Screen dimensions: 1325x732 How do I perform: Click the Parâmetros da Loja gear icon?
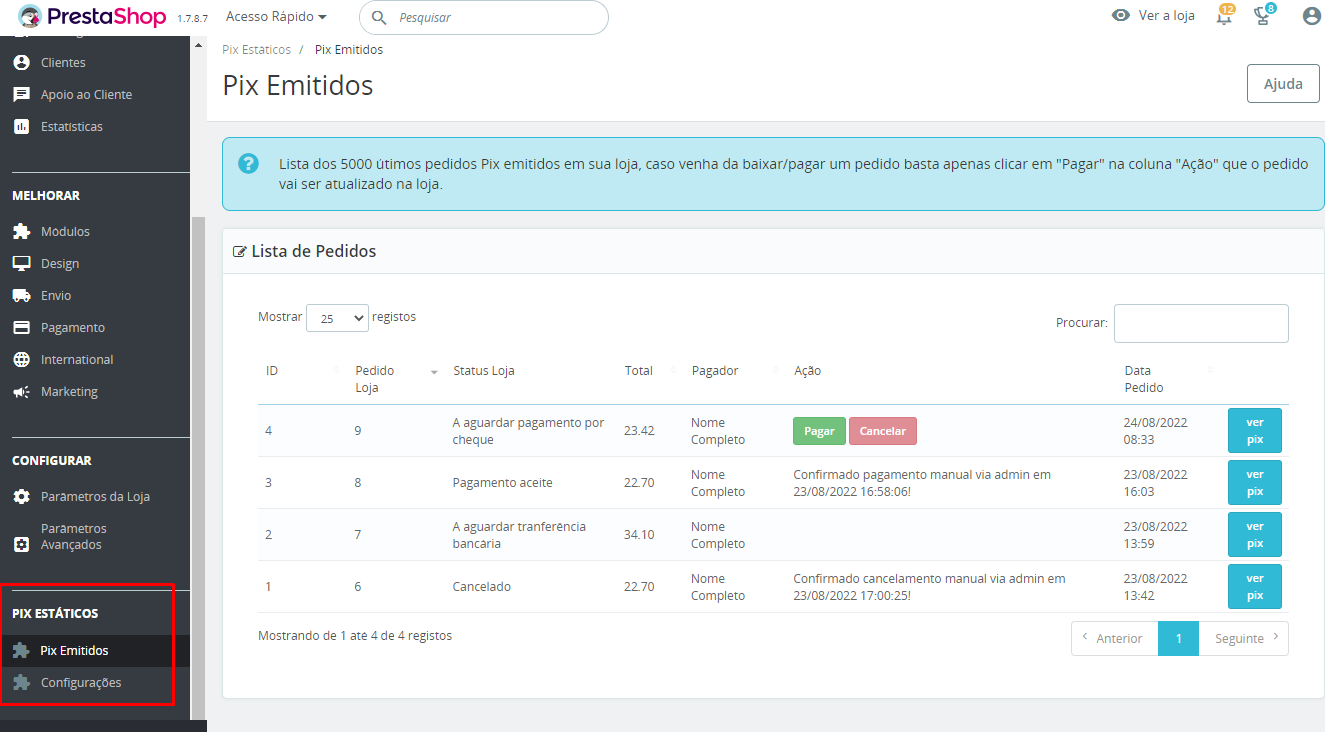tap(21, 496)
